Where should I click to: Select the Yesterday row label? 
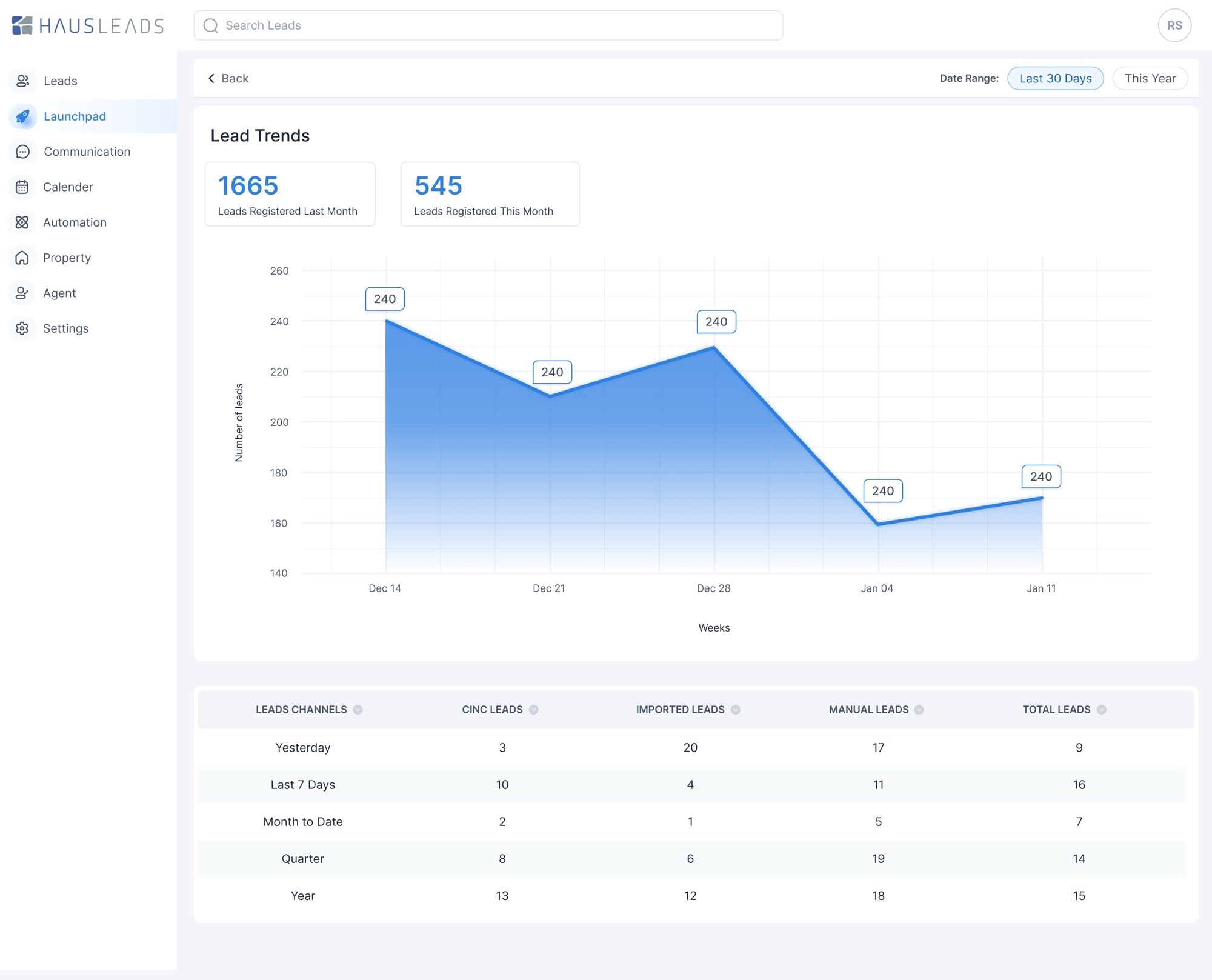point(303,747)
